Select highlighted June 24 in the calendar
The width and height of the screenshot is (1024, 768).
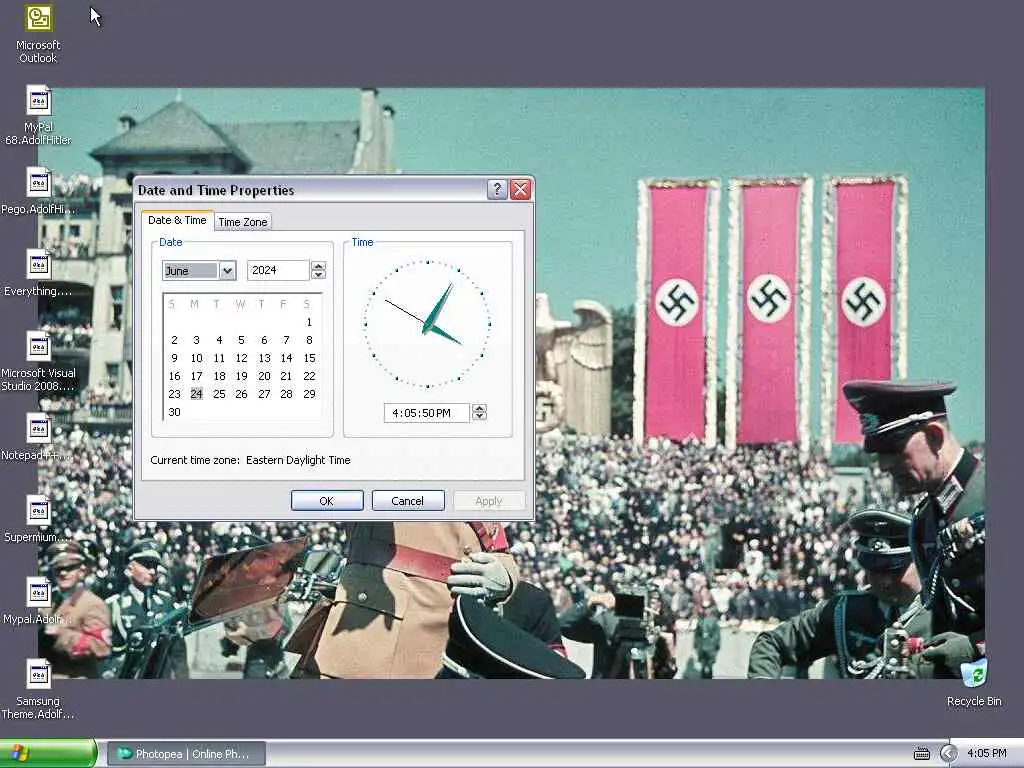[197, 394]
